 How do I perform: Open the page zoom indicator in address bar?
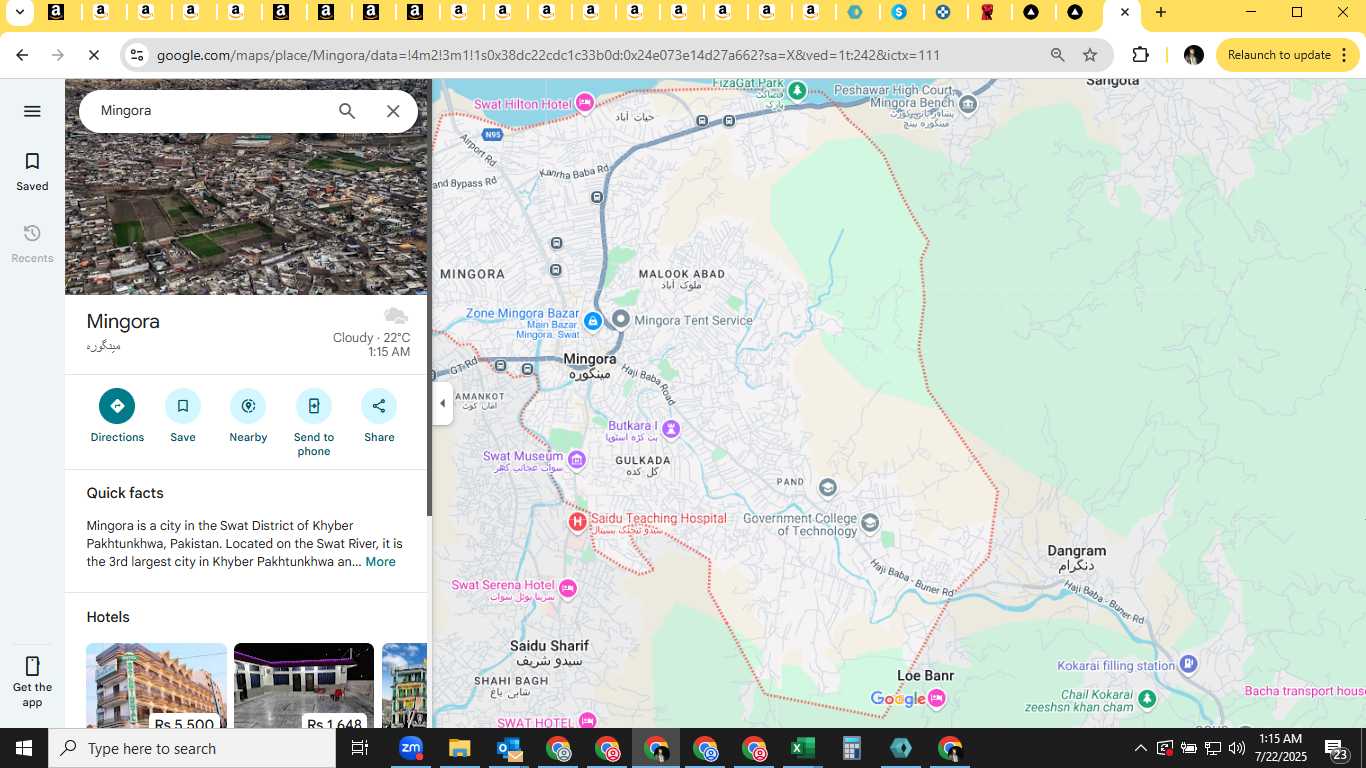1057,55
